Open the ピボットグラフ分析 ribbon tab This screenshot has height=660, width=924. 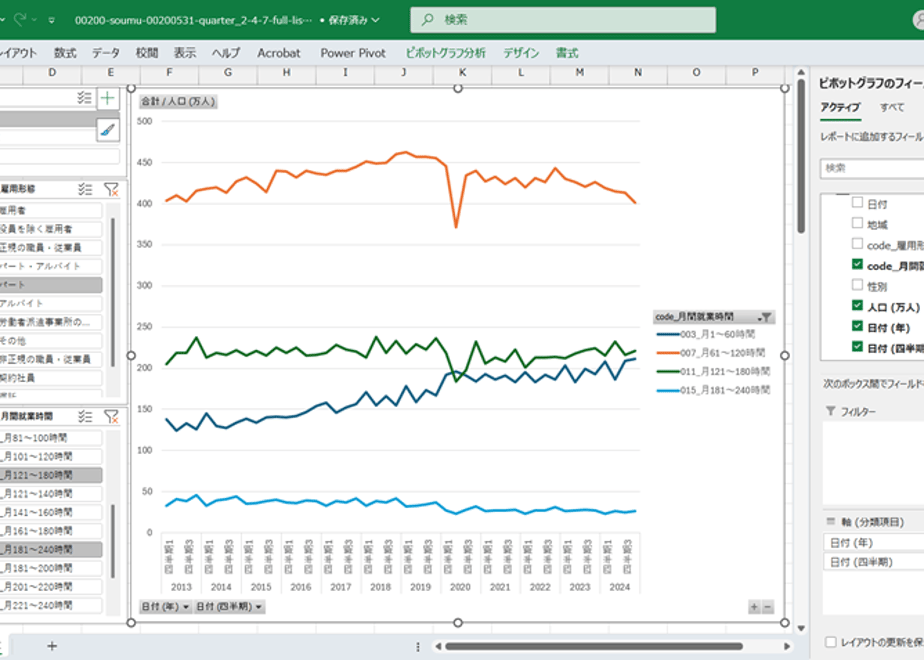[446, 53]
